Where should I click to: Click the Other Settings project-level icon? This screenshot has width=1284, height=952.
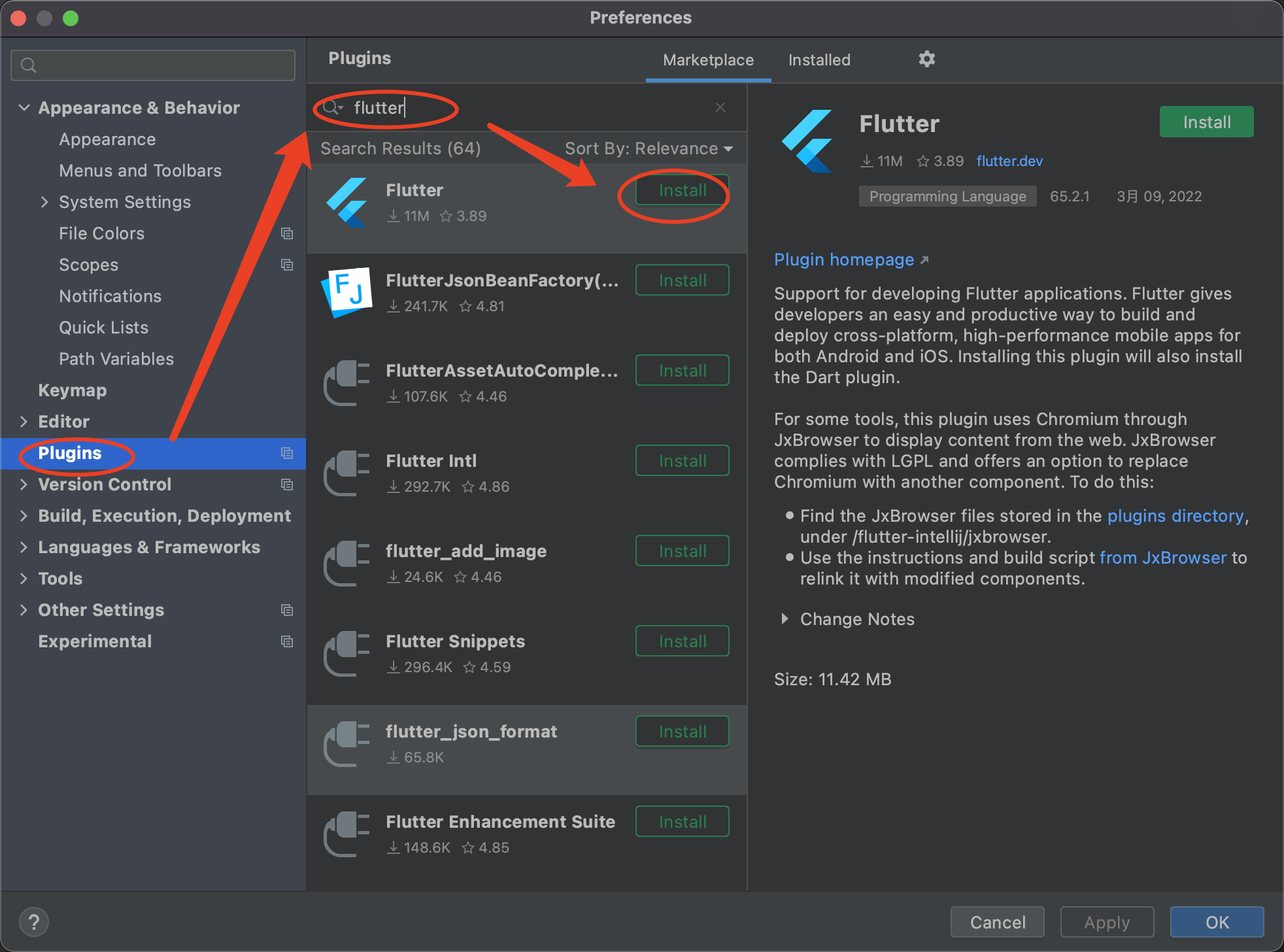pos(286,610)
